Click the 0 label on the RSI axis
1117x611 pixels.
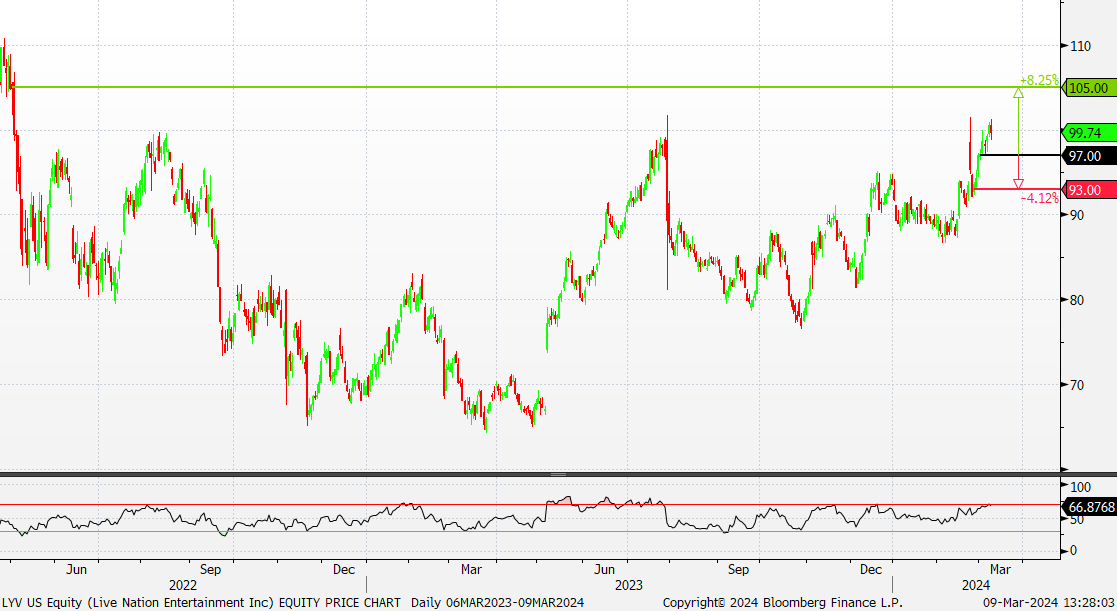[1074, 550]
